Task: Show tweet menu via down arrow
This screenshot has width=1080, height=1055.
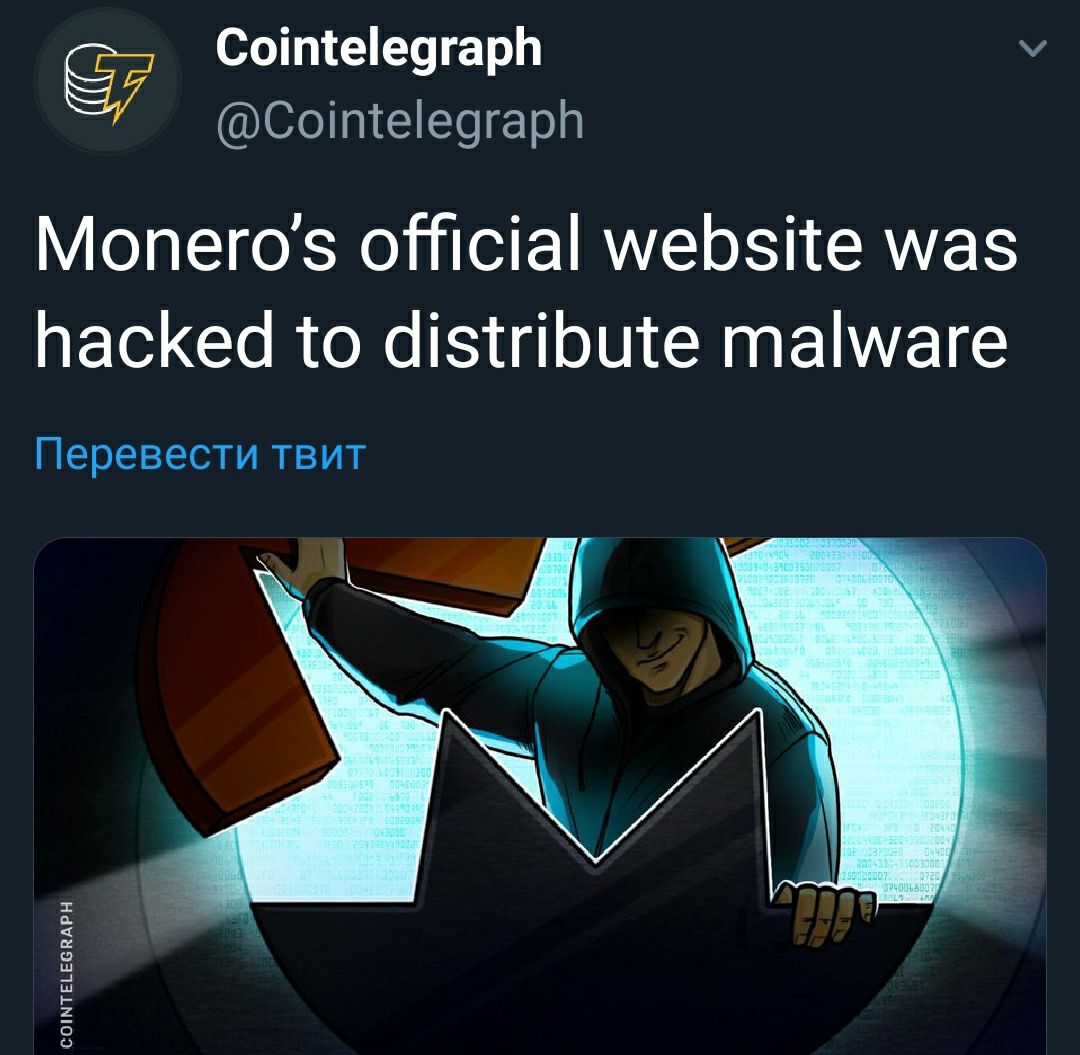Action: point(1032,48)
